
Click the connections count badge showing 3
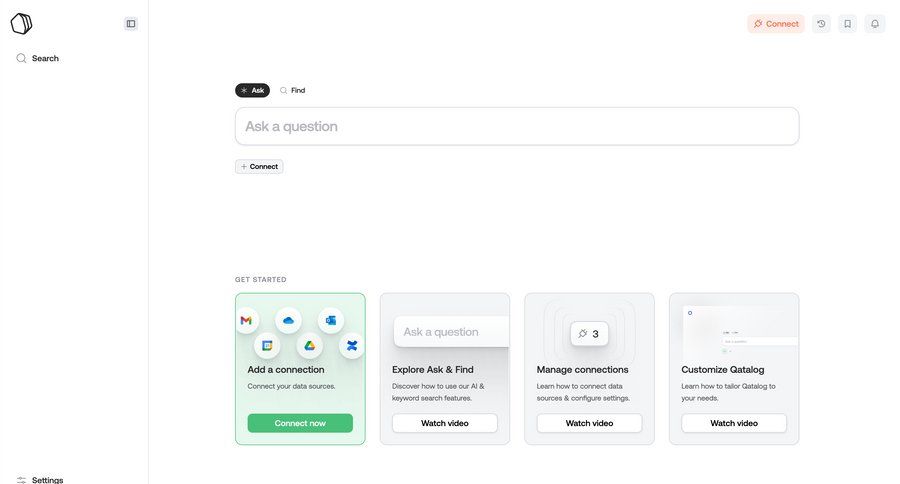click(589, 334)
